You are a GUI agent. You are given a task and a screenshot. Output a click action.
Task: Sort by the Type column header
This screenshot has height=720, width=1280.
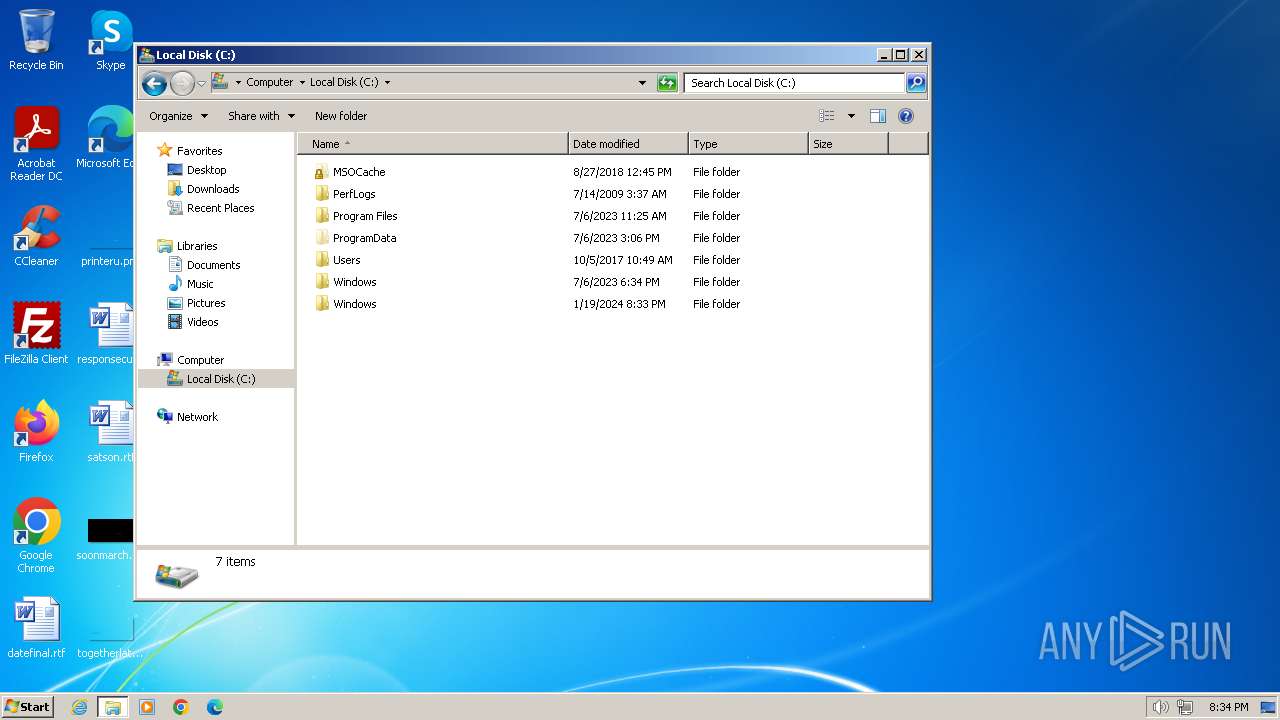[748, 144]
